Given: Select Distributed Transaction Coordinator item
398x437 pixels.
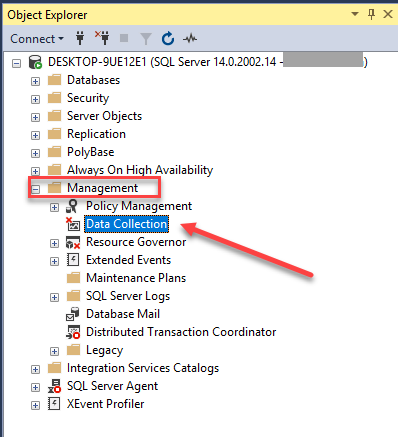Looking at the screenshot, I should 181,332.
